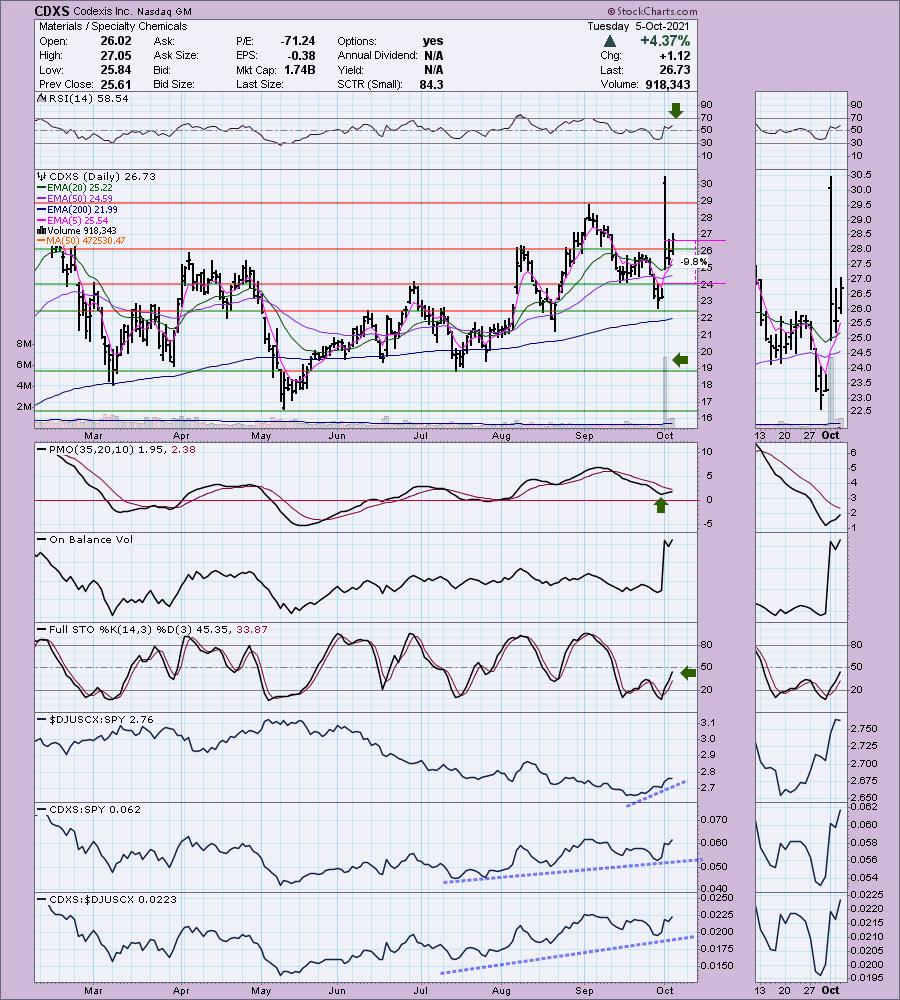This screenshot has height=1000, width=900.
Task: Click 'Jun' on the price chart axis
Action: coord(337,436)
